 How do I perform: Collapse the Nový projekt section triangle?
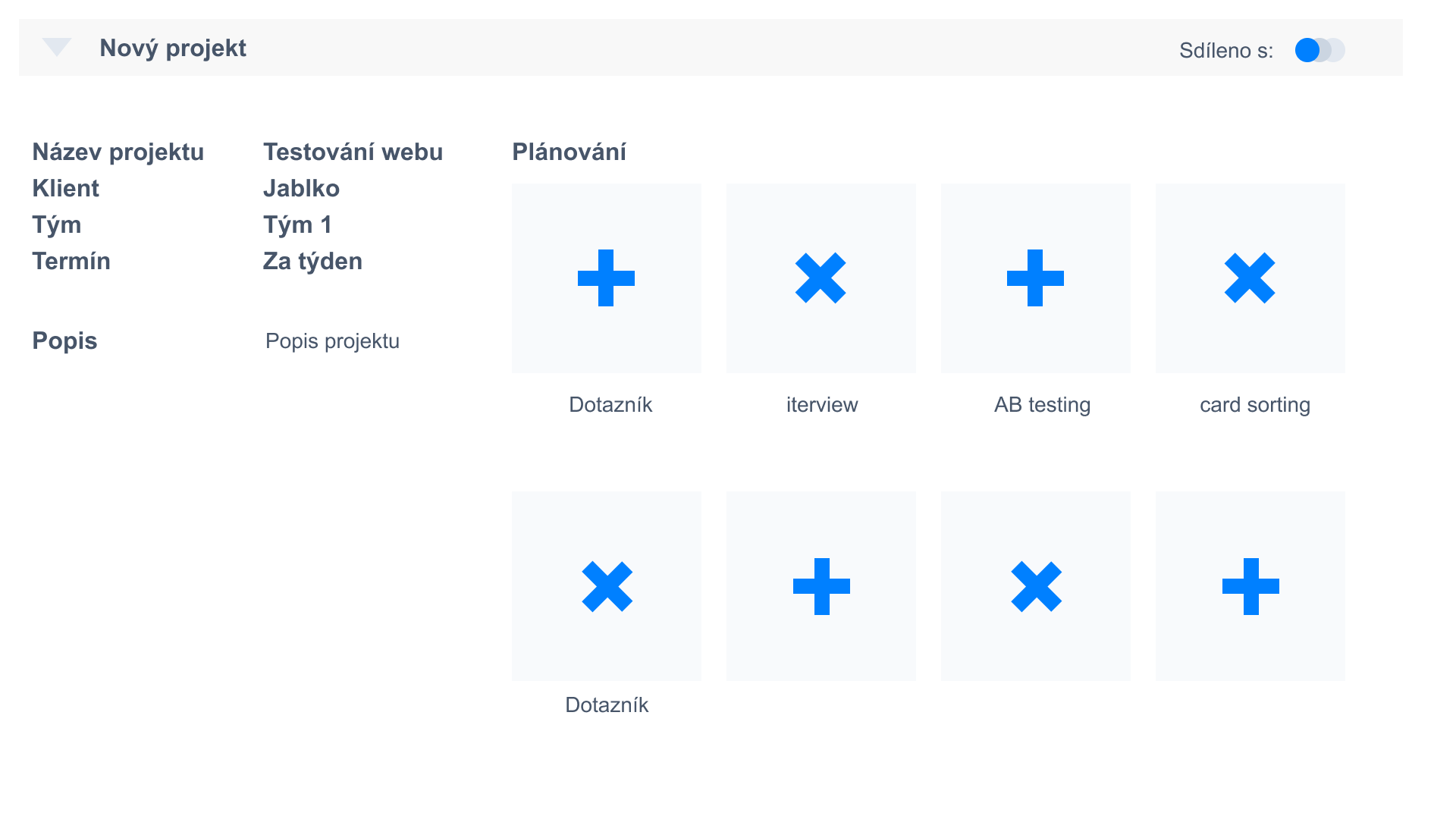(x=57, y=47)
